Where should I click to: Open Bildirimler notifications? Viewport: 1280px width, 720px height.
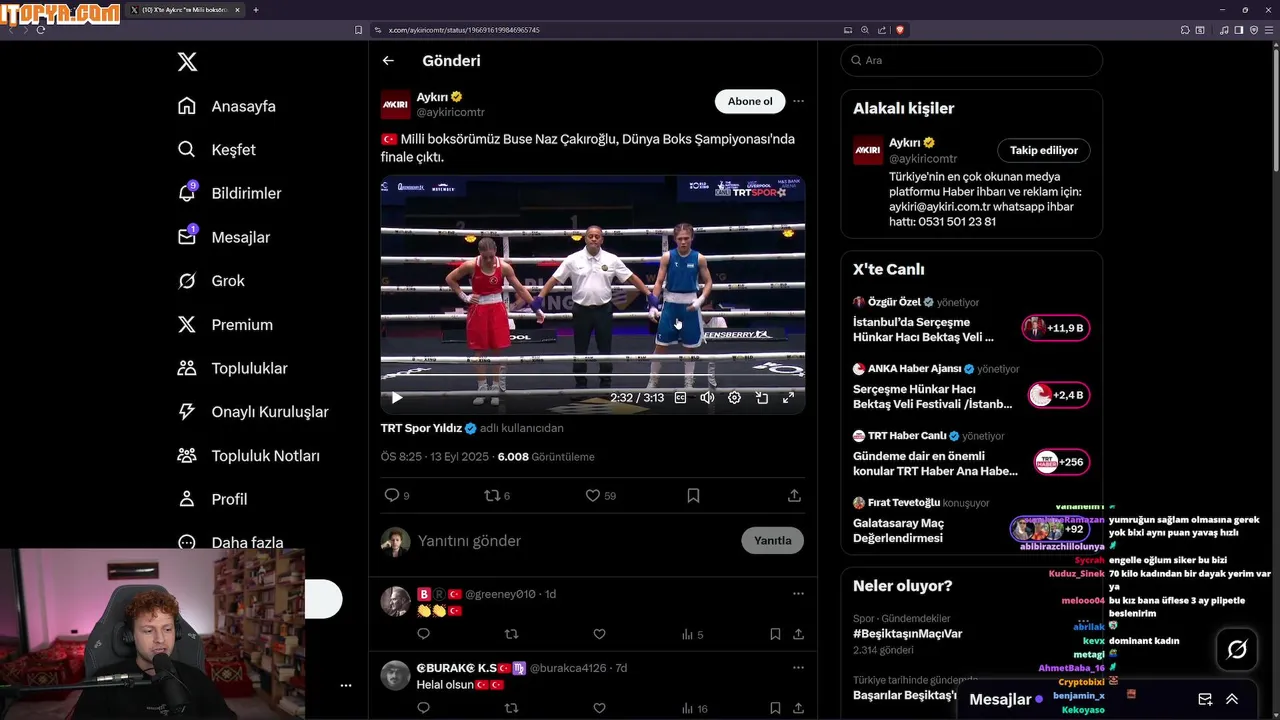point(229,193)
